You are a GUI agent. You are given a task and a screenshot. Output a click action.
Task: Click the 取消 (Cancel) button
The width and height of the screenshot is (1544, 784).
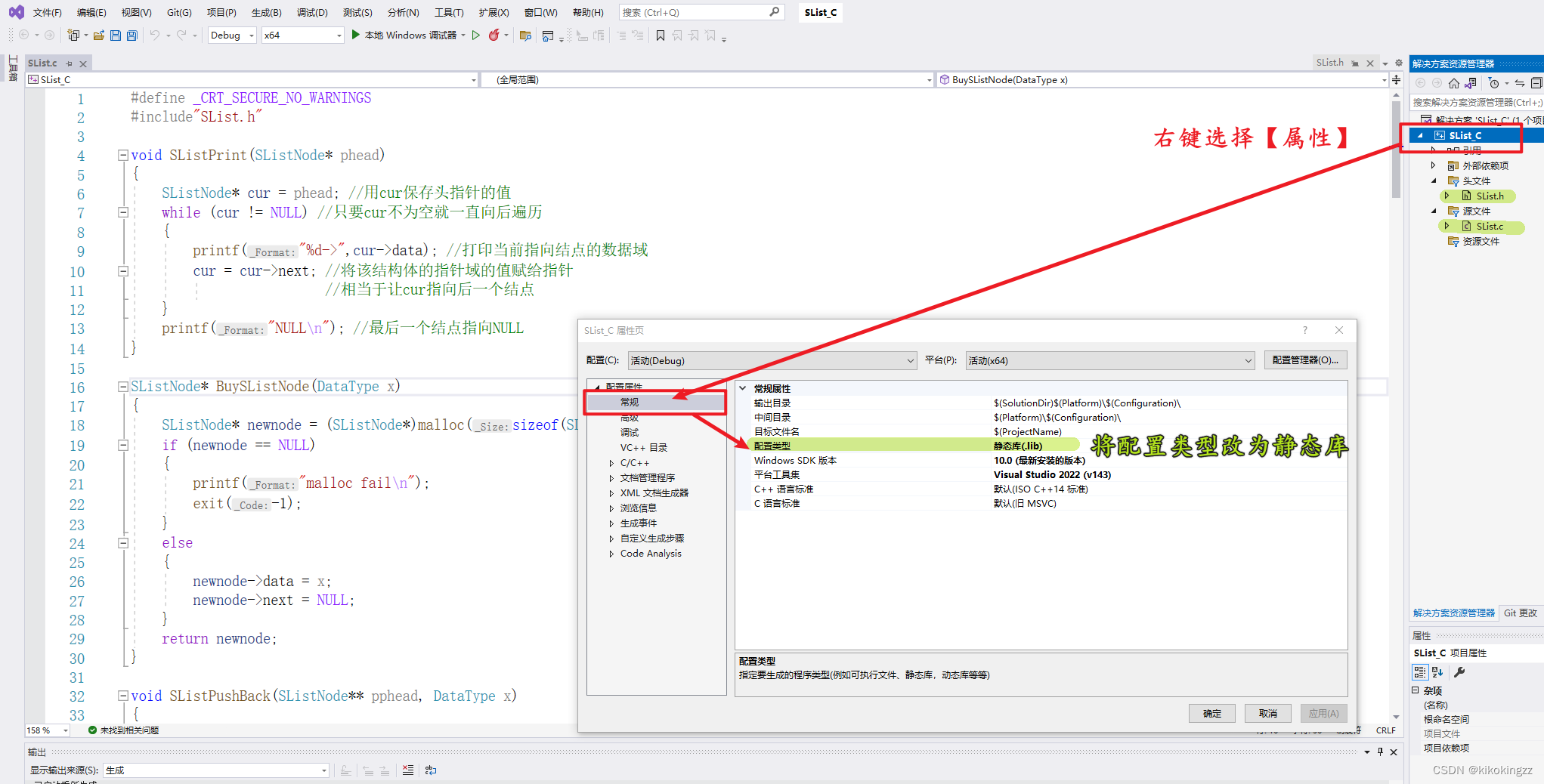1268,713
